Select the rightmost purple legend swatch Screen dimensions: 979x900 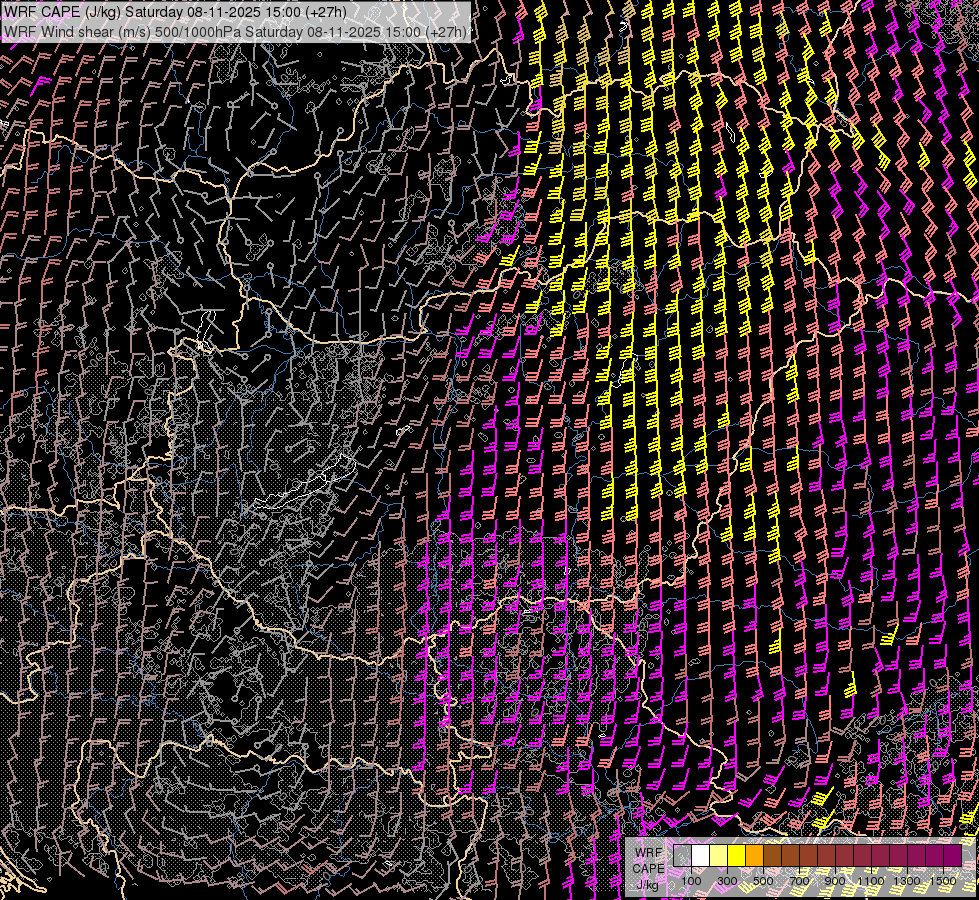coord(951,855)
